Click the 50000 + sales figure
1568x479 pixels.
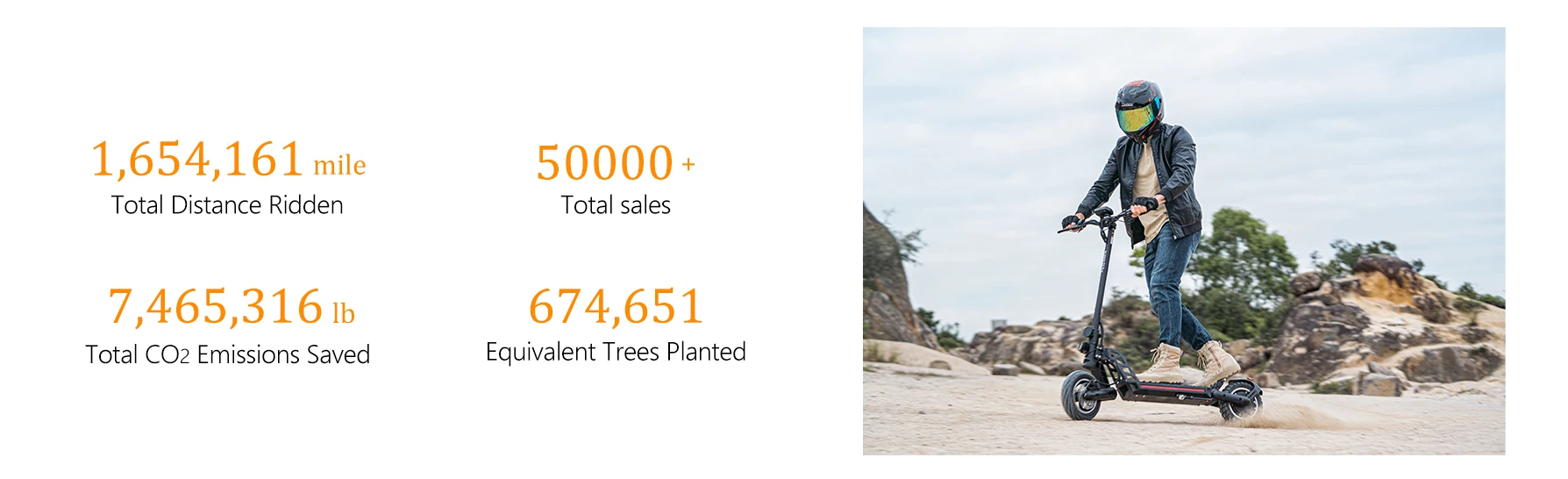pos(616,162)
